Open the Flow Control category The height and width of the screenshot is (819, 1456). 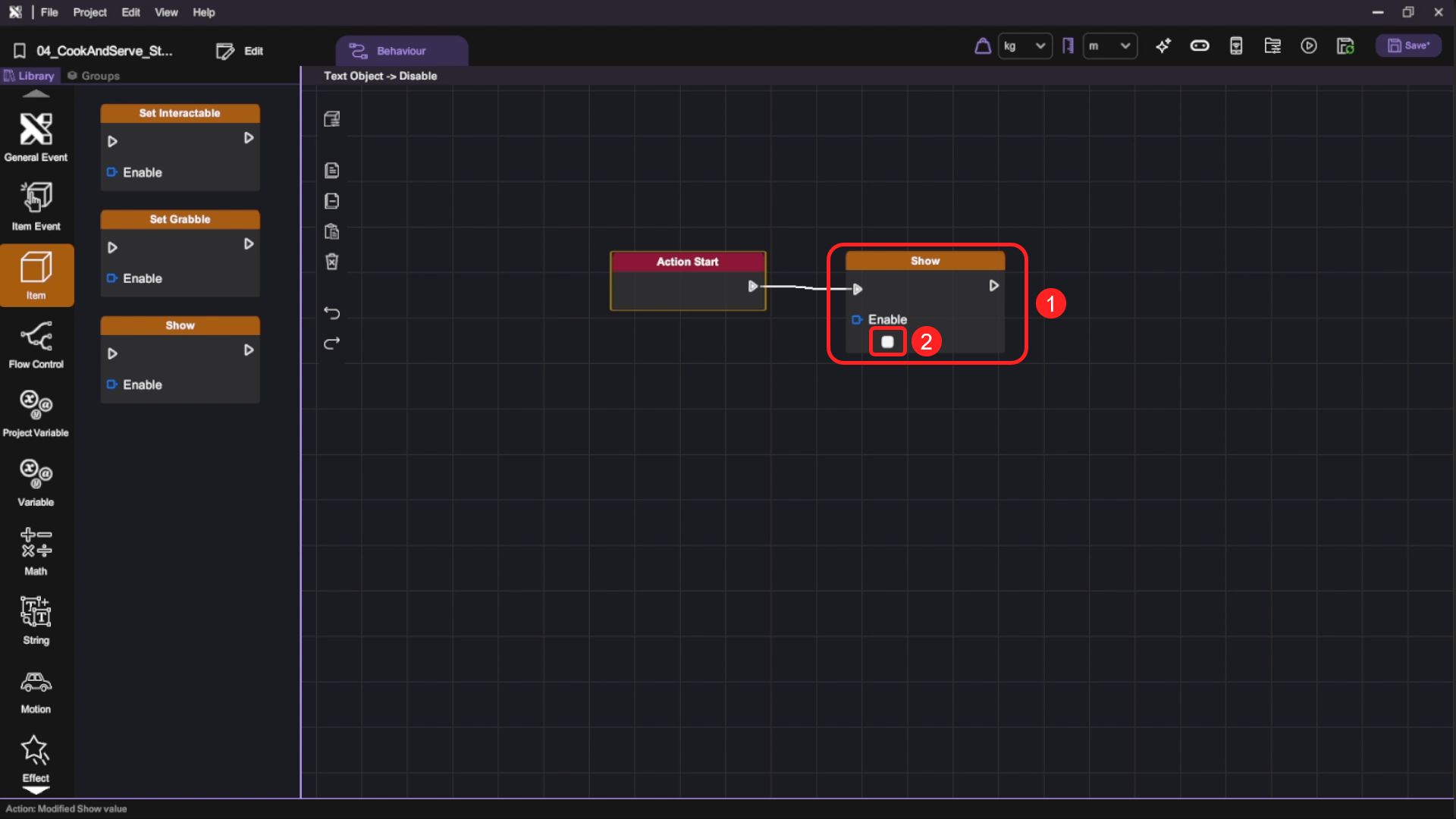[36, 344]
